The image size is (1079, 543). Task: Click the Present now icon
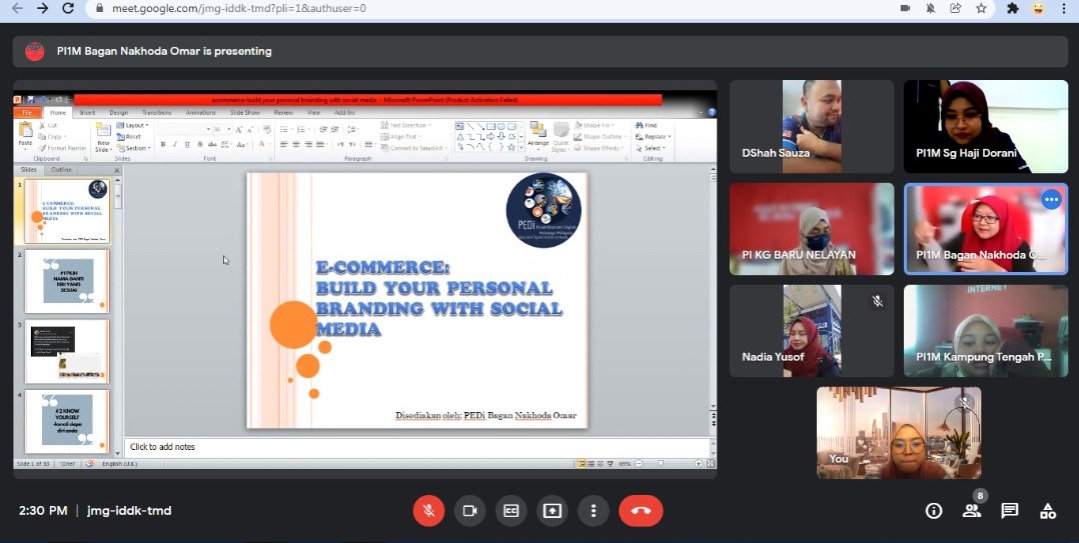tap(552, 510)
